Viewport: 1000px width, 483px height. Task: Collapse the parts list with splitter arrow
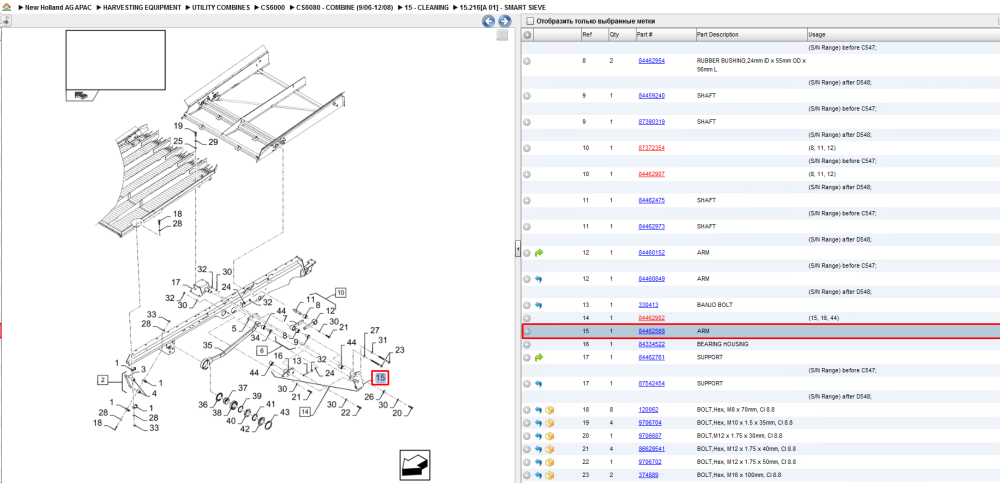point(518,250)
